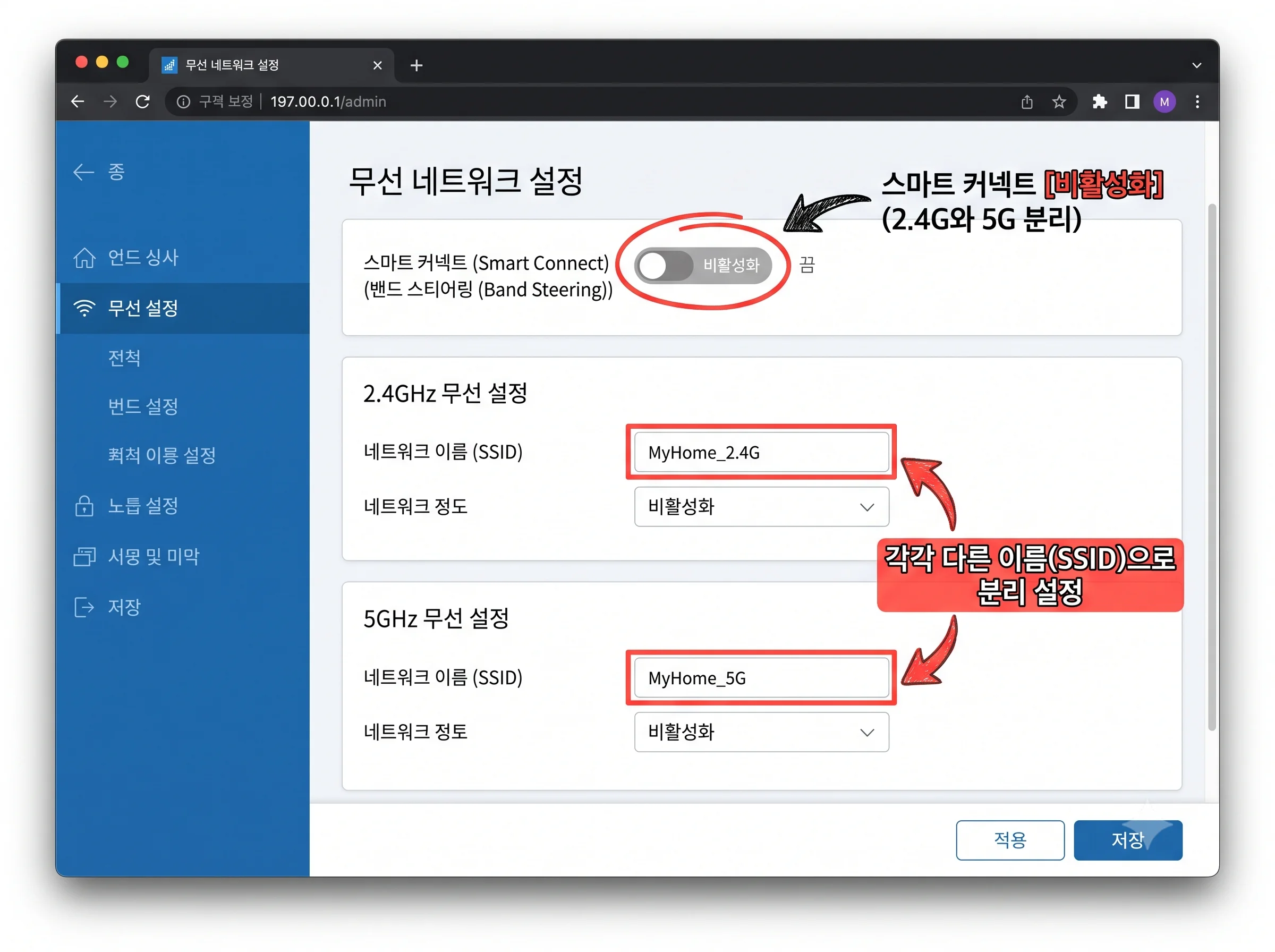The height and width of the screenshot is (952, 1275).
Task: Click the 5GHz SSID field MyHome_5G
Action: pos(761,678)
